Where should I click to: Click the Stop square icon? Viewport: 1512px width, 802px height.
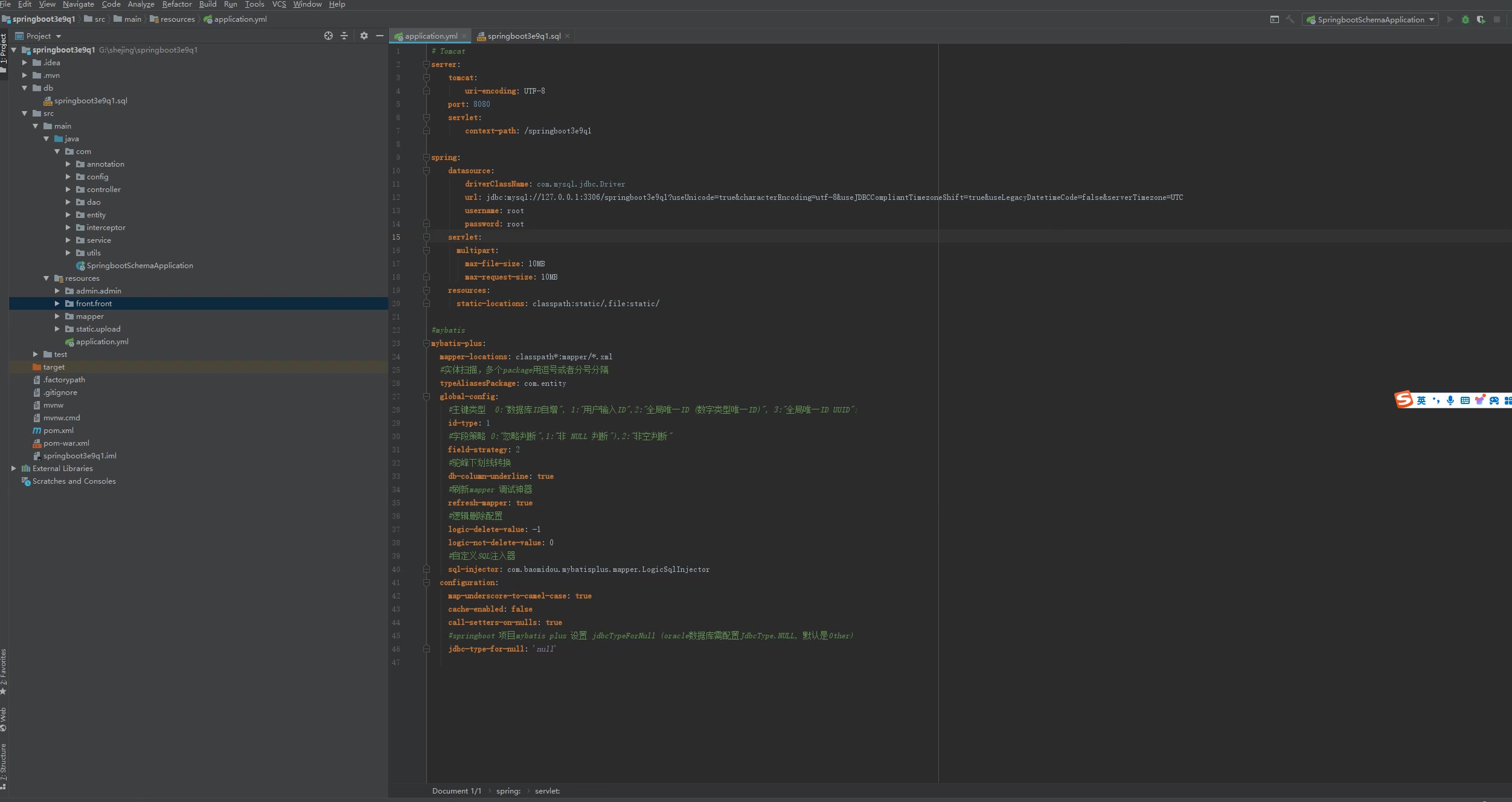point(1497,19)
